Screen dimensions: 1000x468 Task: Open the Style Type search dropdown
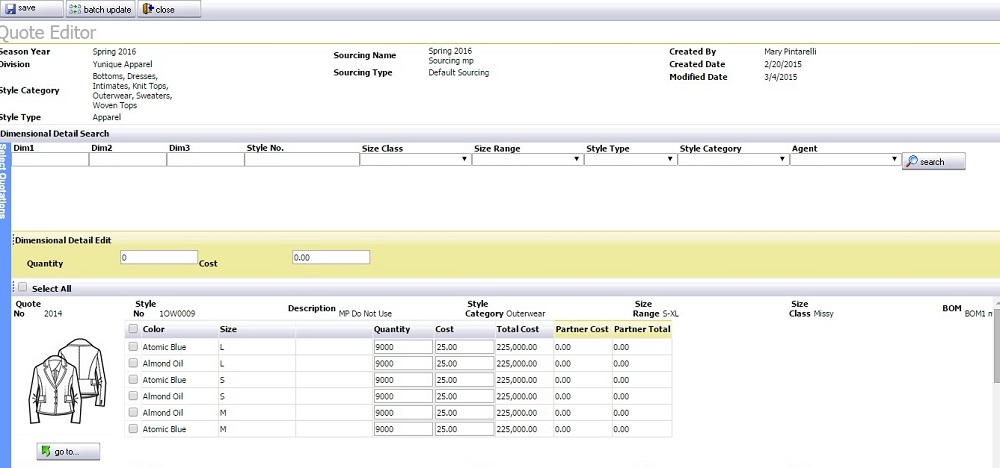pyautogui.click(x=631, y=159)
